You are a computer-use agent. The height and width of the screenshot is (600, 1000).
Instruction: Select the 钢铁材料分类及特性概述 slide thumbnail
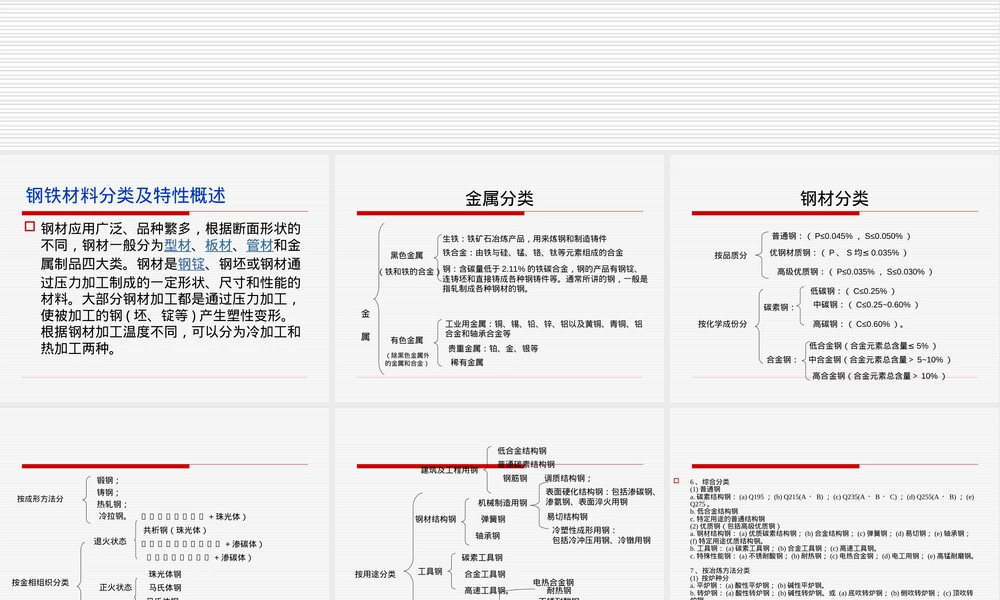tap(165, 279)
